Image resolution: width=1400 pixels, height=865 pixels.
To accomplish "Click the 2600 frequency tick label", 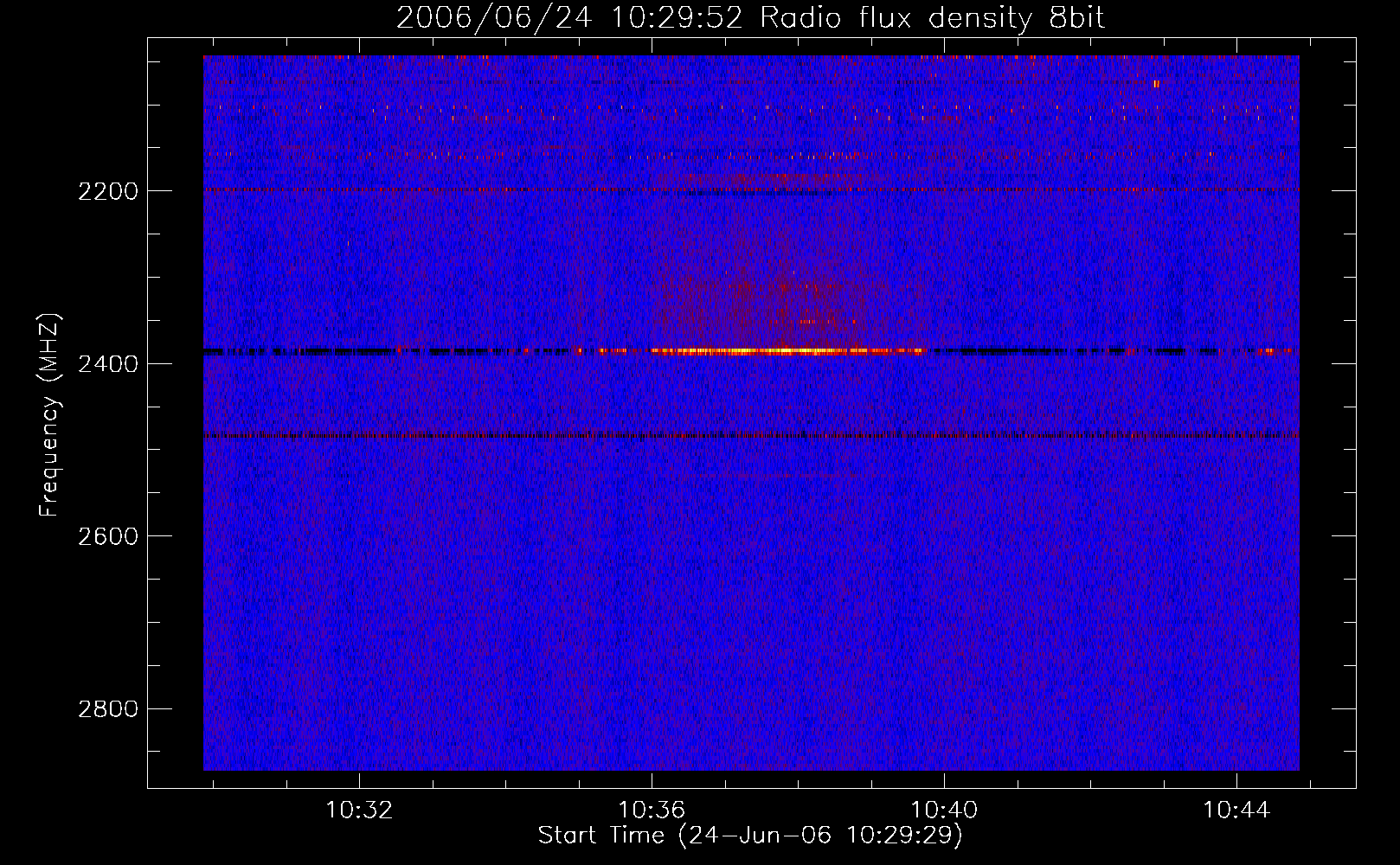I will pos(108,536).
